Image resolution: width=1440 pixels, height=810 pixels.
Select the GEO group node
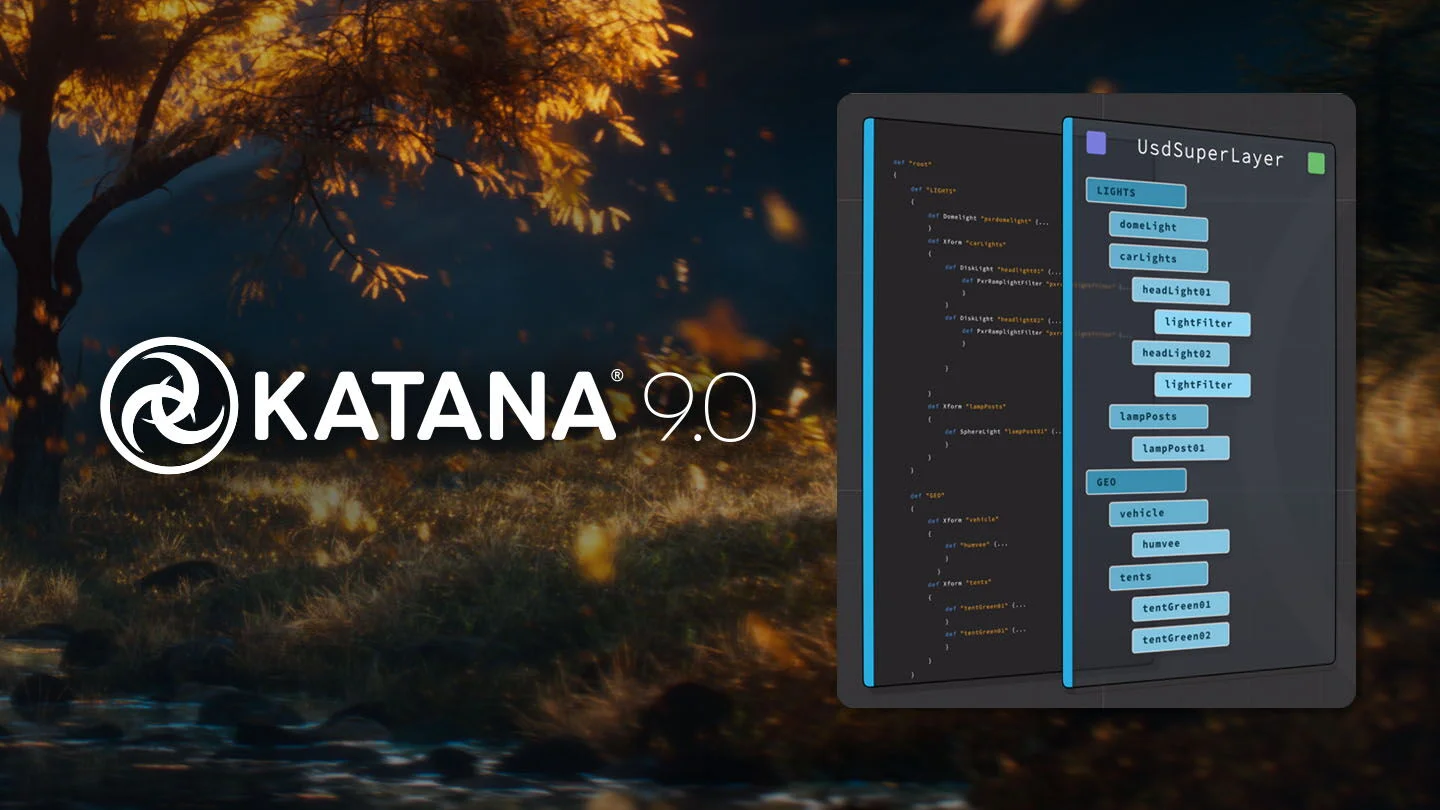click(1135, 481)
